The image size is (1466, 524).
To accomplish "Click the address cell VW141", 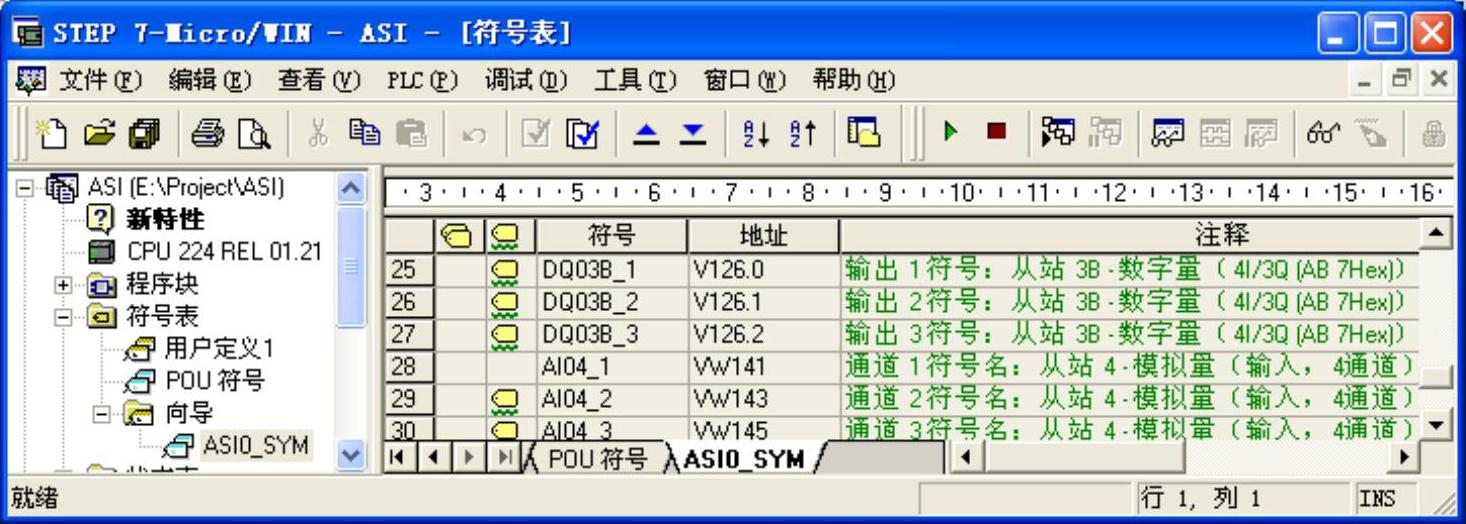I will 763,366.
